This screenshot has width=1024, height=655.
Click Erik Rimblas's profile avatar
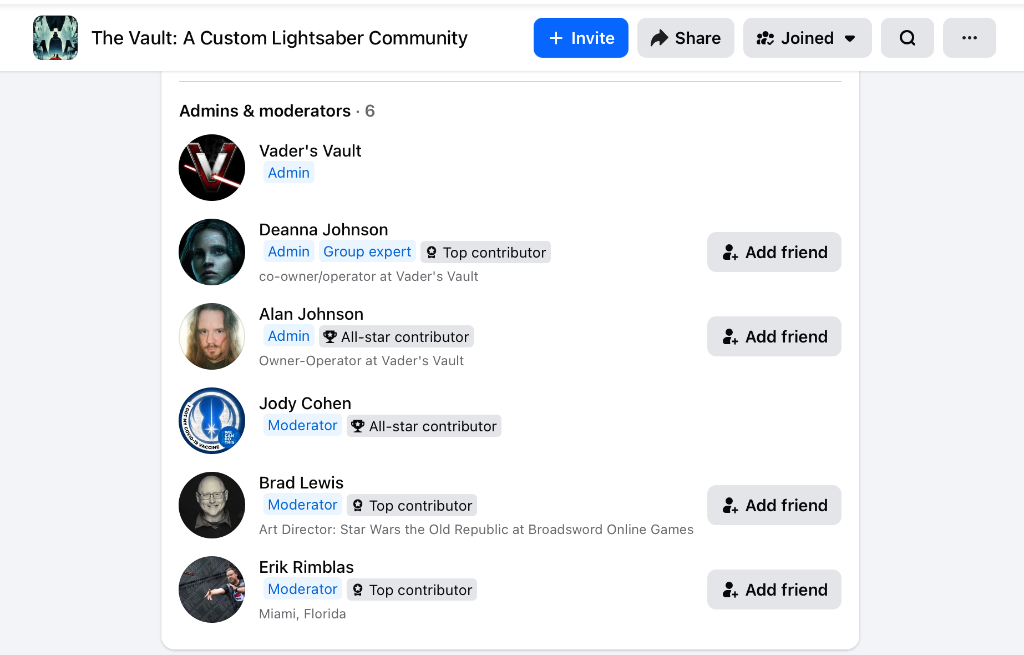[x=212, y=589]
